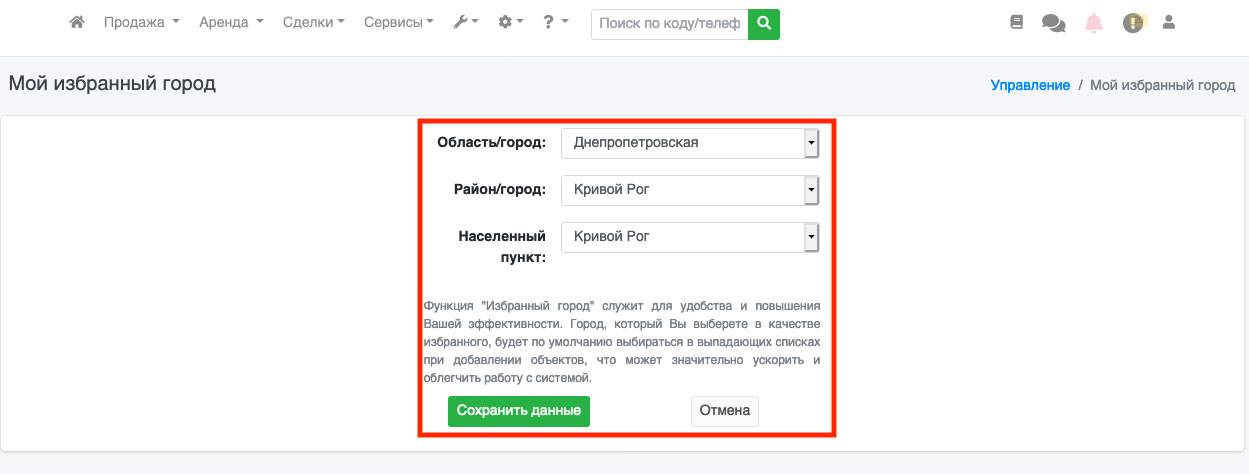Show notifications via bell icon
This screenshot has height=474, width=1249.
(1094, 22)
